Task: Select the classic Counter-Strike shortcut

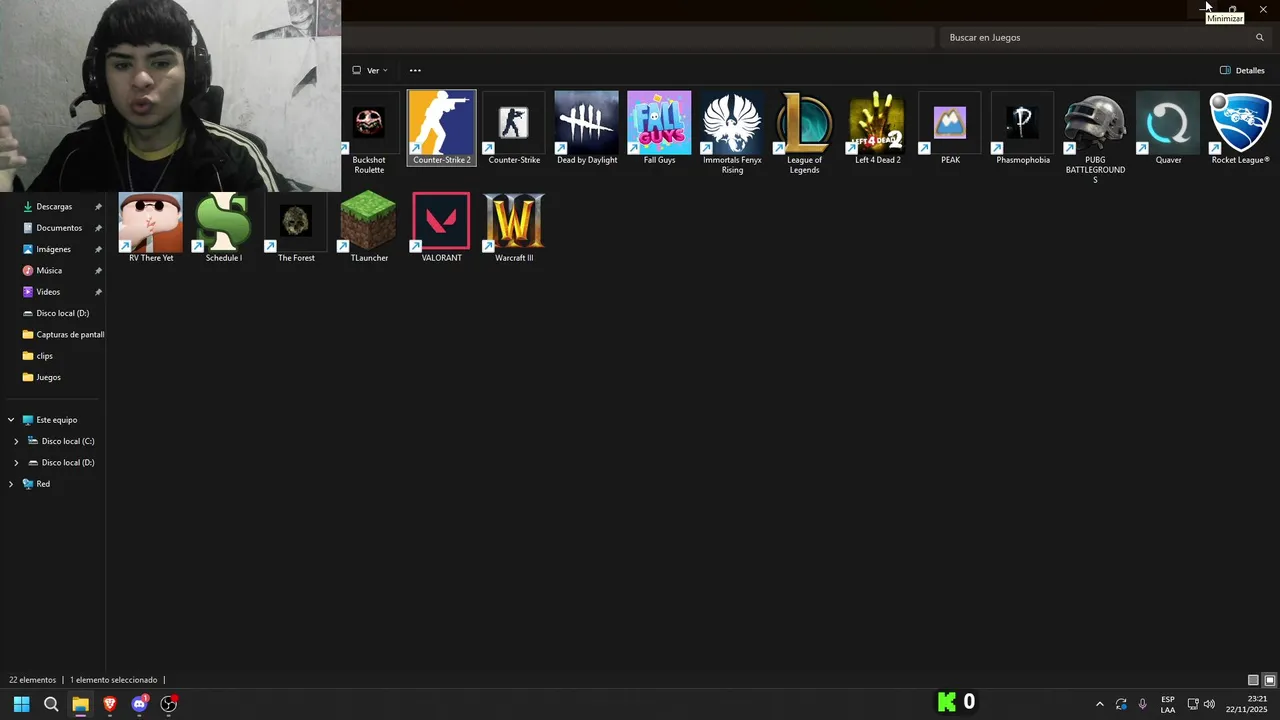Action: 514,128
